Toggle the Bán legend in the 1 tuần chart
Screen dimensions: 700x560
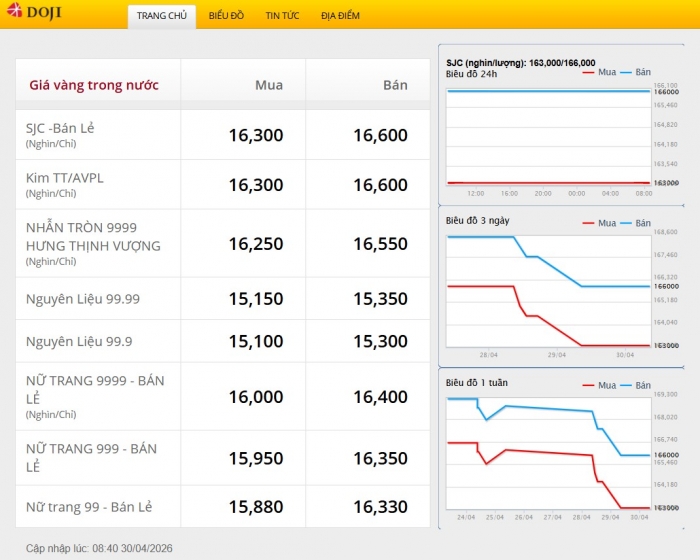(634, 384)
